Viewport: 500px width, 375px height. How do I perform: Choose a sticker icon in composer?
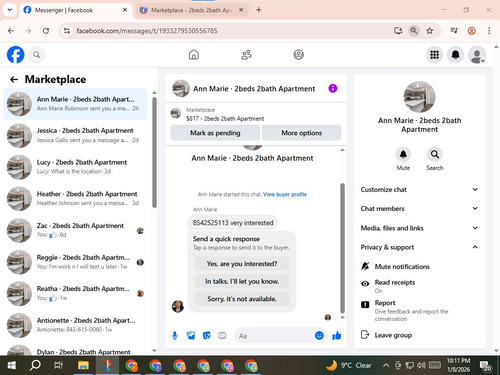click(x=207, y=336)
